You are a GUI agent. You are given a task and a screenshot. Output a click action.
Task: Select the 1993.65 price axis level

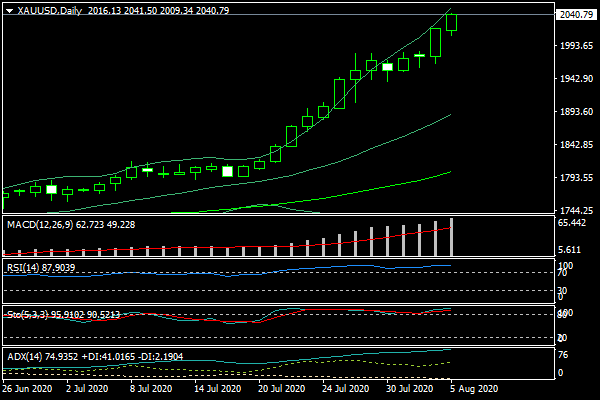click(x=574, y=47)
